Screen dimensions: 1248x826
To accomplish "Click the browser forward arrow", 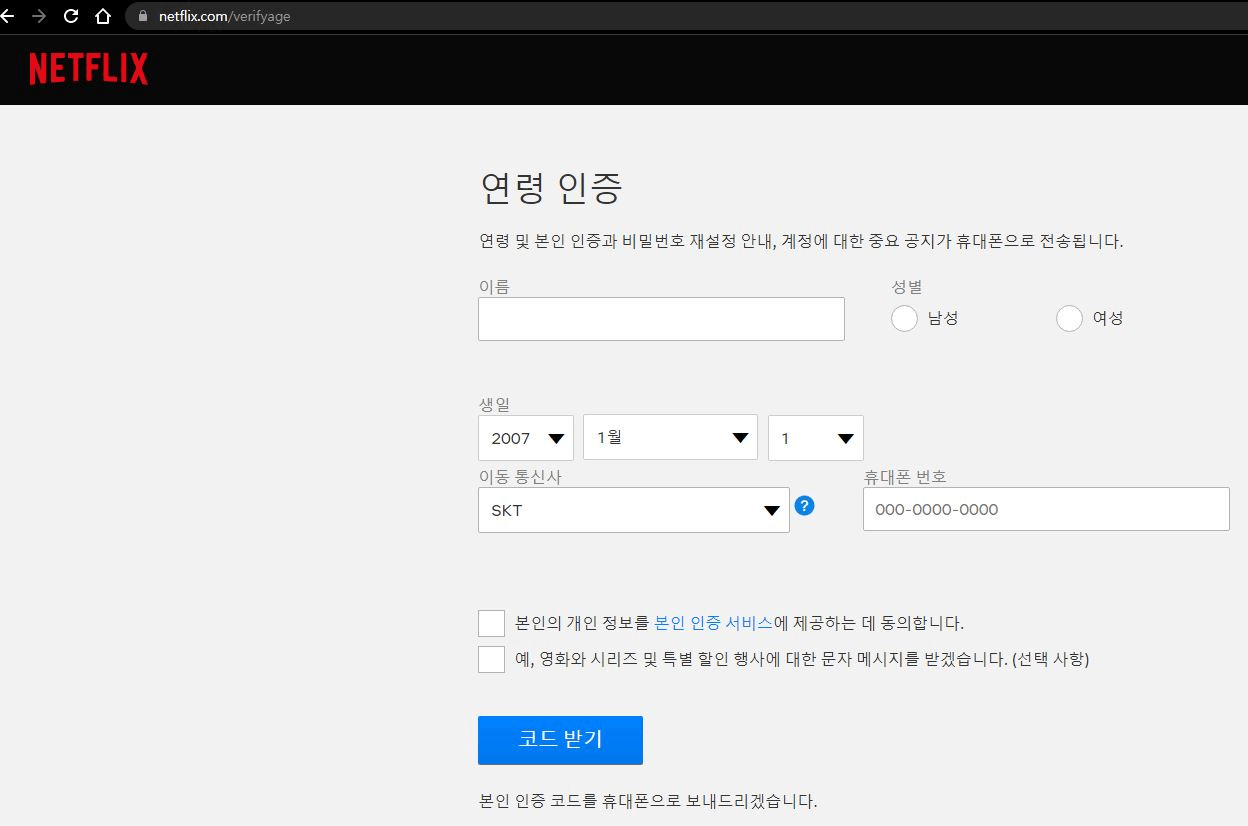I will pos(40,16).
